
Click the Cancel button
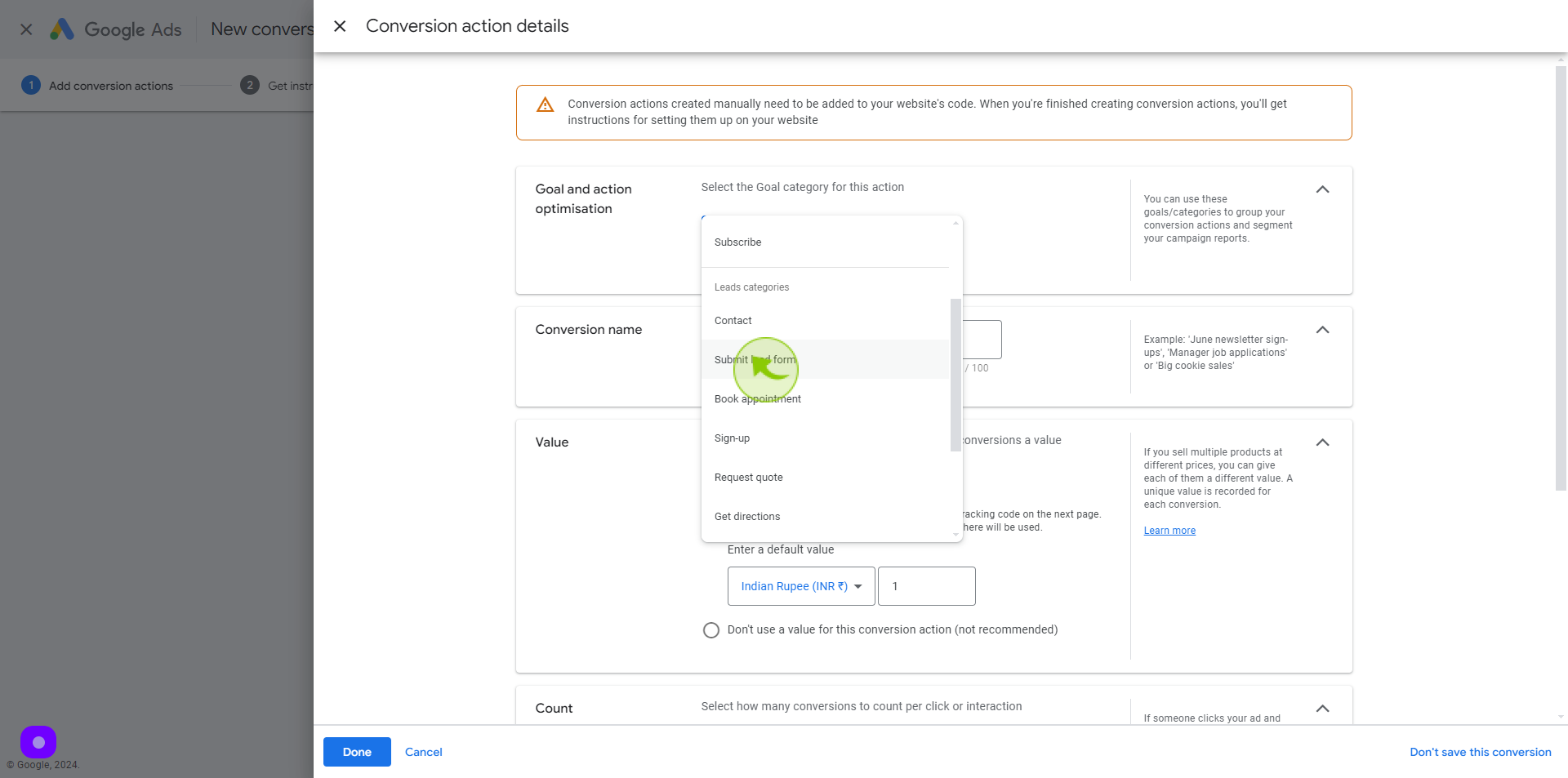424,752
